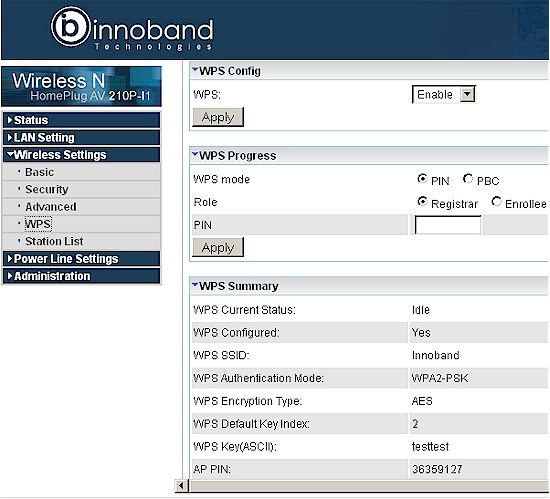Click the WPS Encryption Type label
The height and width of the screenshot is (499, 550).
pos(248,401)
